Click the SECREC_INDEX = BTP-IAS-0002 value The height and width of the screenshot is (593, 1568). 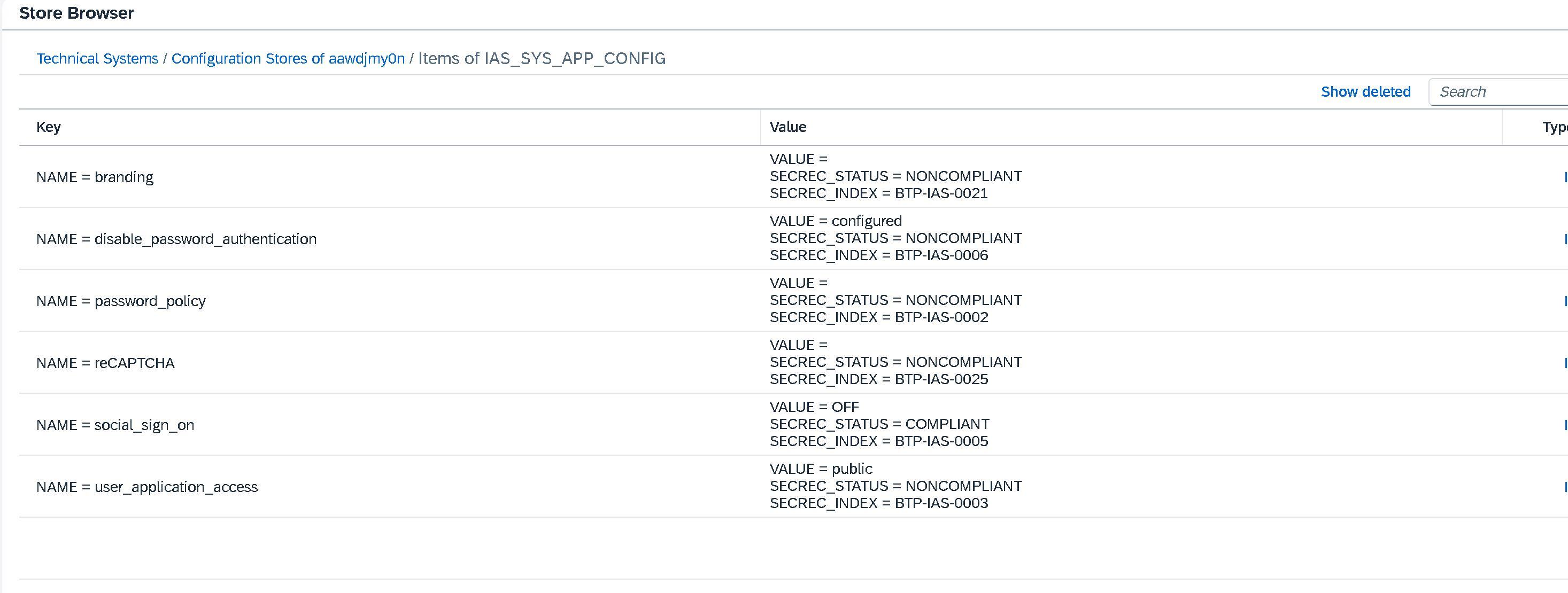click(x=879, y=317)
